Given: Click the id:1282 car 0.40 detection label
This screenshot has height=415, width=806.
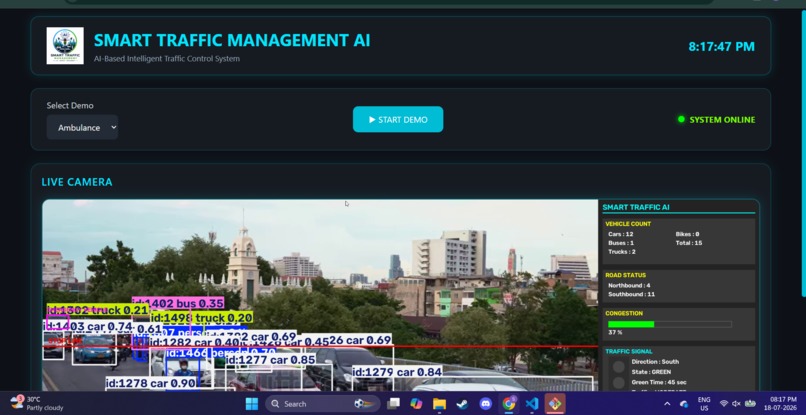Looking at the screenshot, I should [195, 342].
